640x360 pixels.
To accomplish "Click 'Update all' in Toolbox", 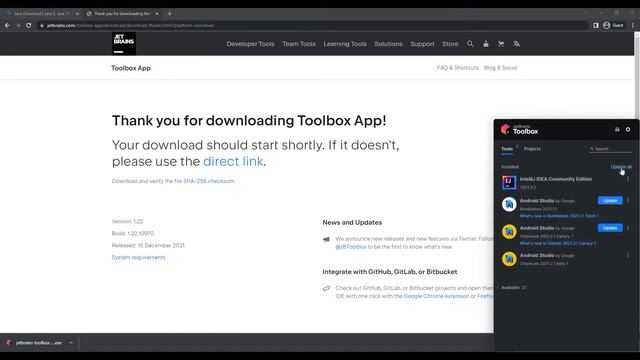I will (621, 167).
